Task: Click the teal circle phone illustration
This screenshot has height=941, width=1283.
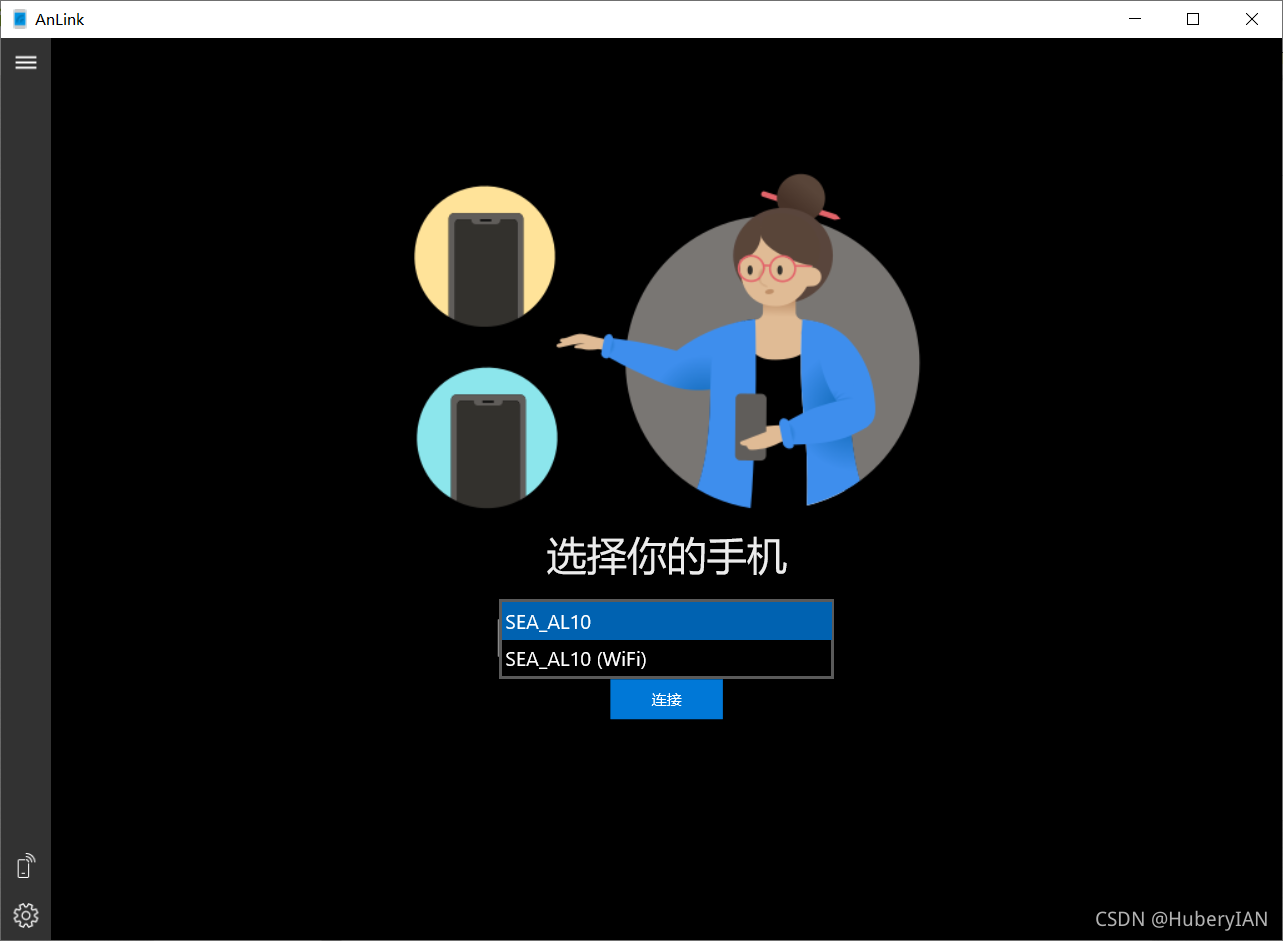Action: [486, 437]
